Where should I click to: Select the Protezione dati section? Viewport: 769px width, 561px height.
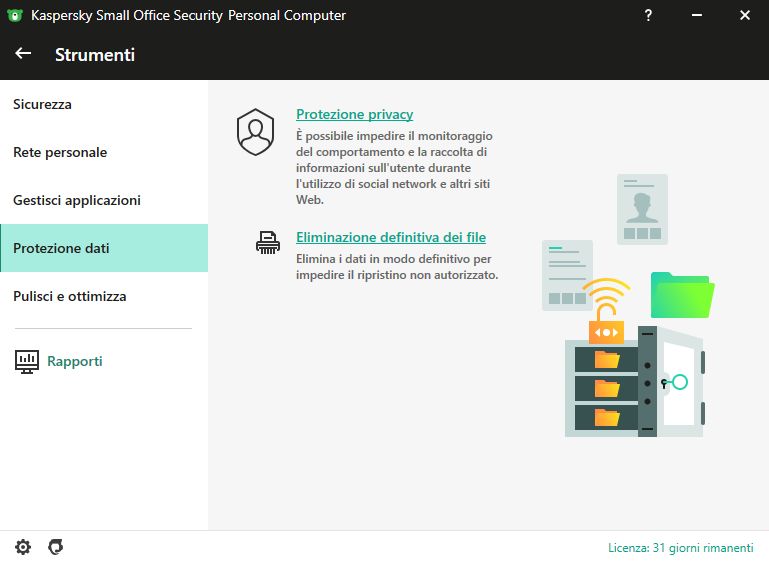click(x=104, y=248)
